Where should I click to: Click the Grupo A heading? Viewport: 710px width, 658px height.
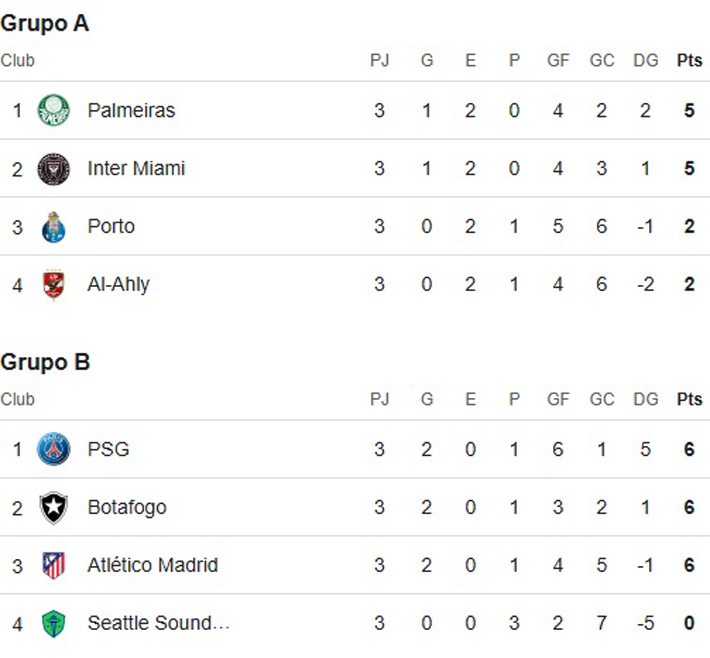click(45, 23)
